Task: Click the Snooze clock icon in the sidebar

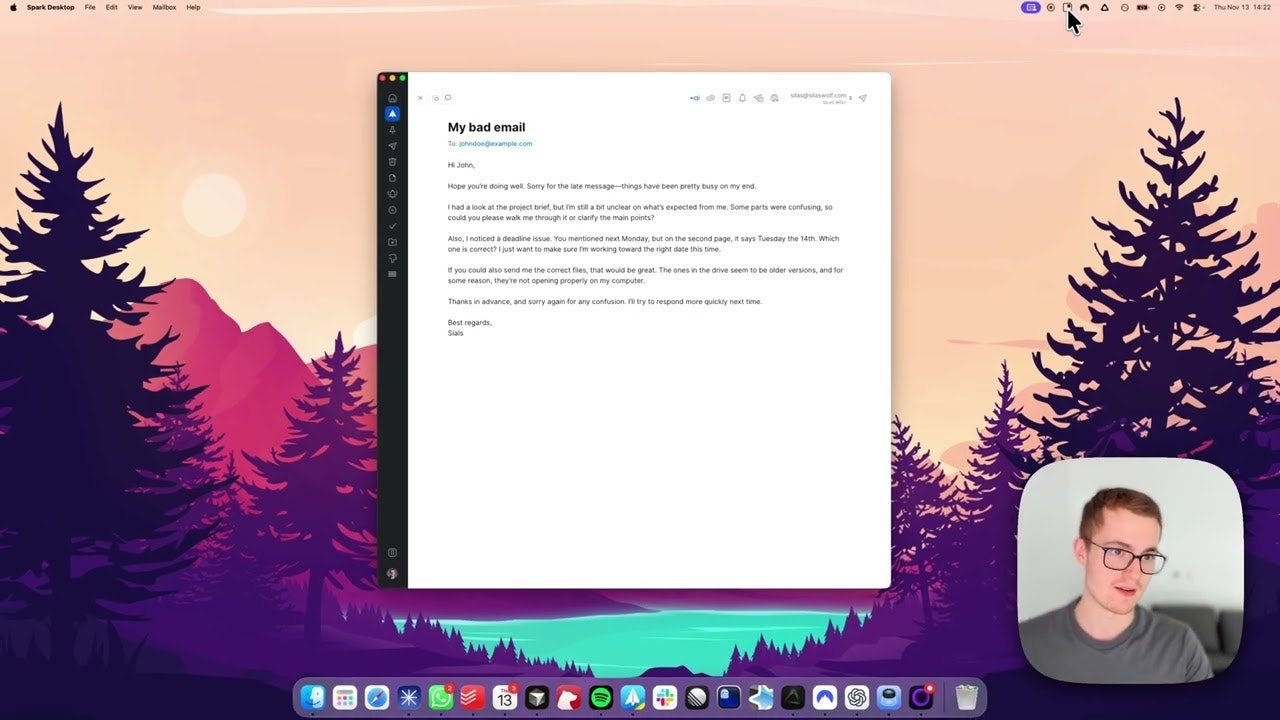Action: [x=392, y=210]
